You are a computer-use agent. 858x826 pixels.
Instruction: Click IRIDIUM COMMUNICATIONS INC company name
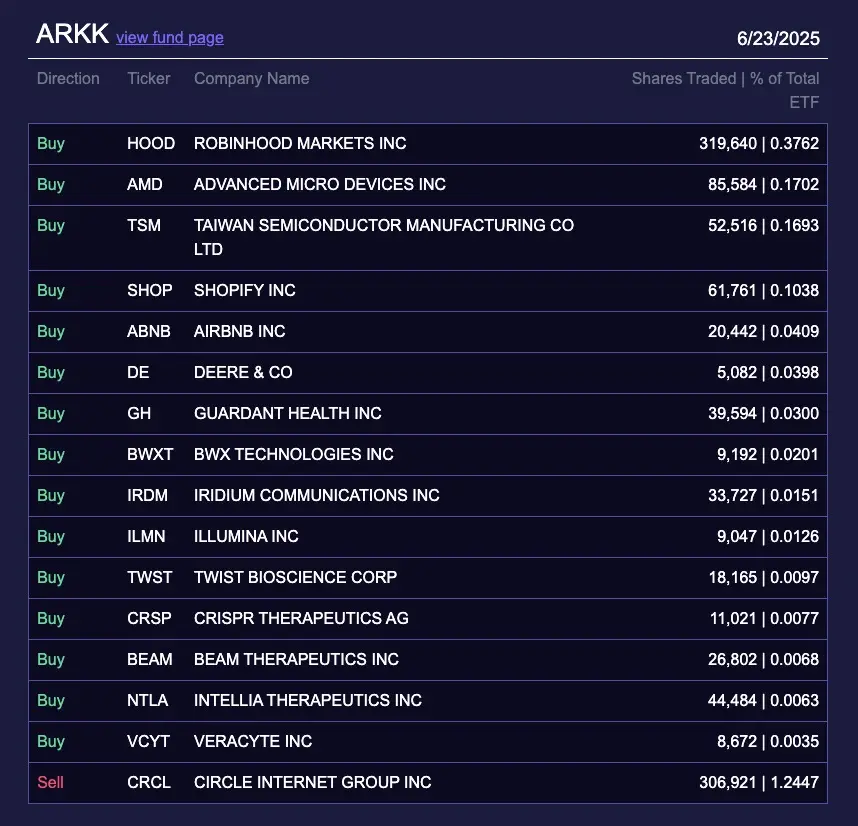tap(317, 495)
